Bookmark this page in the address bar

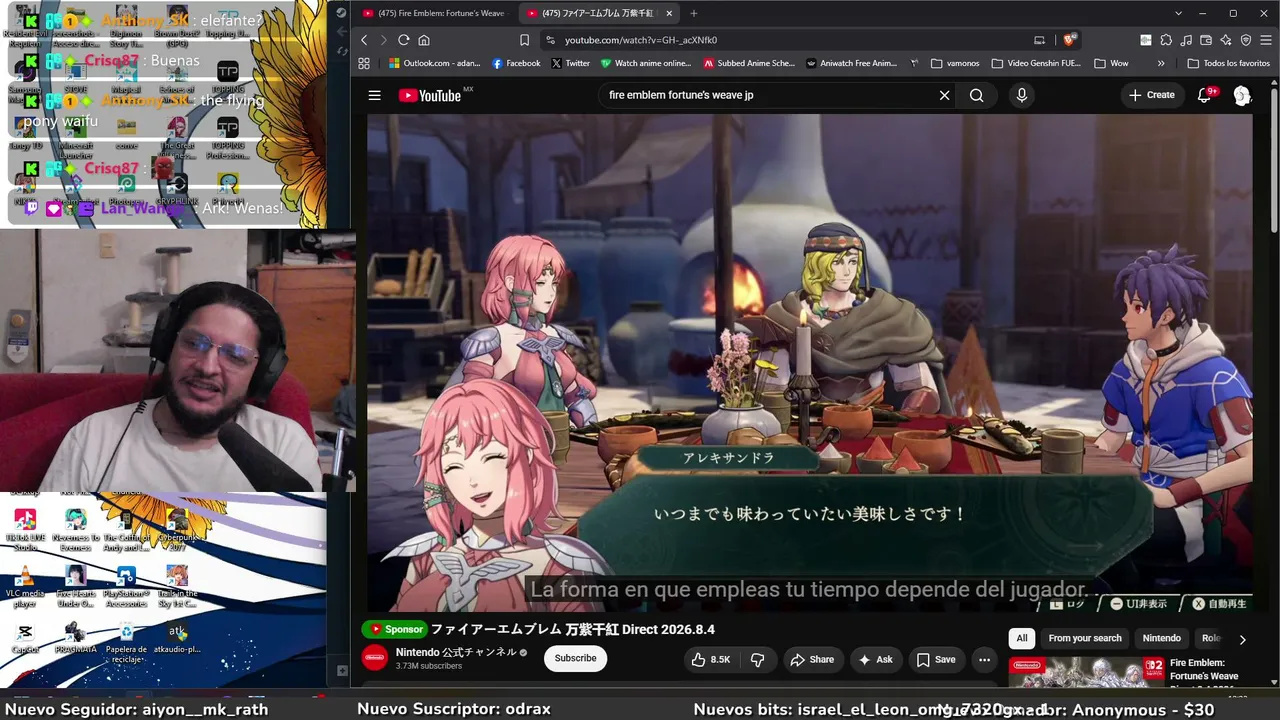[x=524, y=40]
